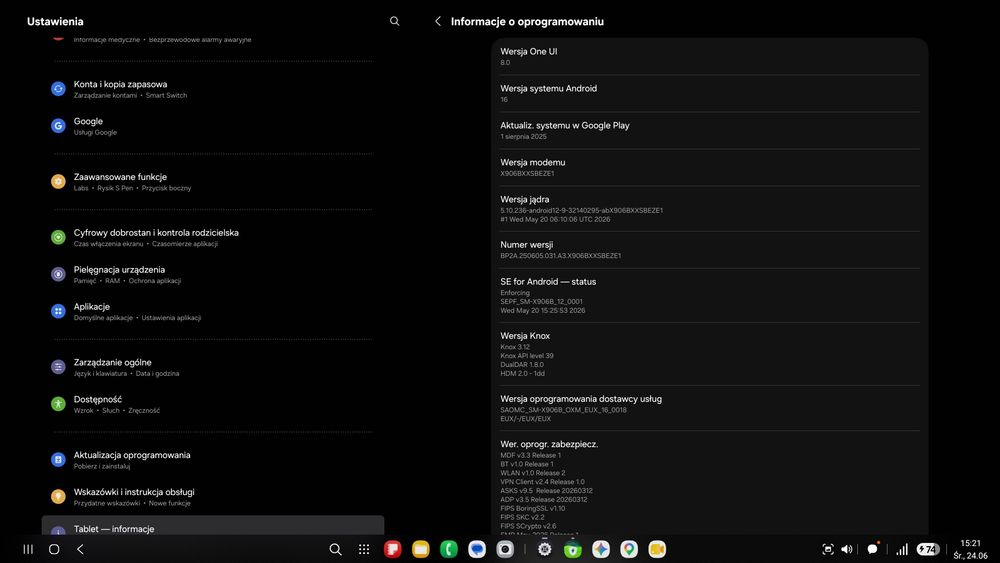1000x563 pixels.
Task: Tap SE for Android — status row
Action: tap(709, 295)
